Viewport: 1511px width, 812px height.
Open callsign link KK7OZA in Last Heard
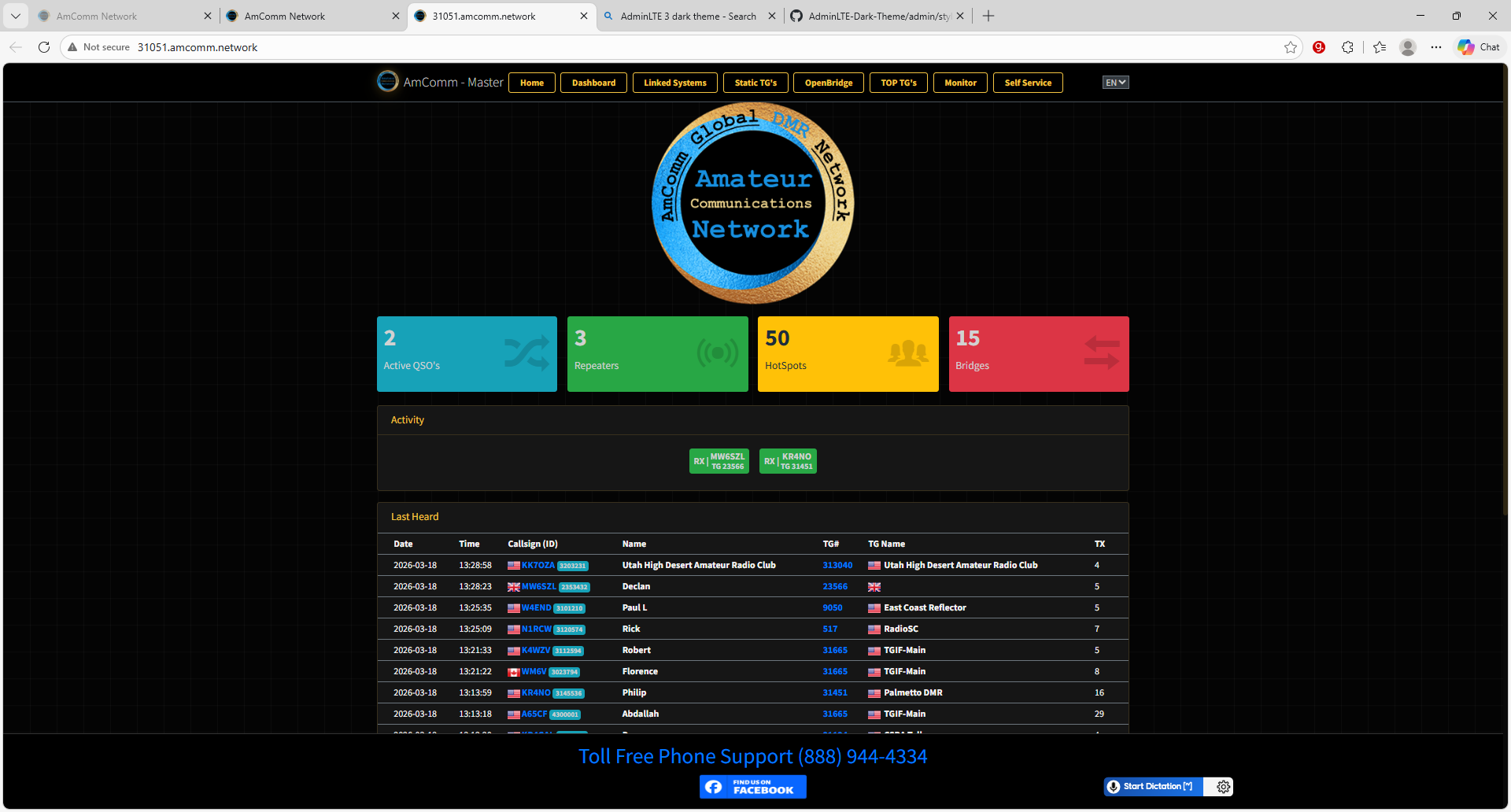(x=538, y=565)
